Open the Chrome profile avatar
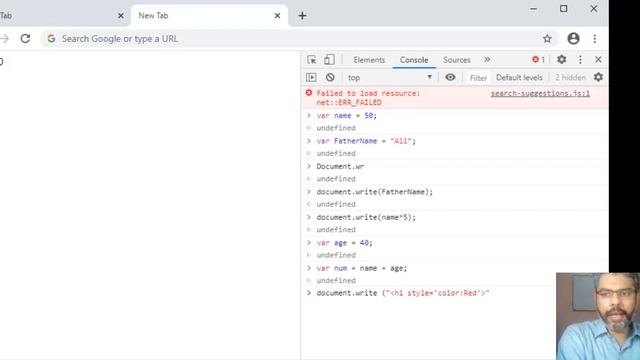This screenshot has width=640, height=360. pyautogui.click(x=573, y=39)
